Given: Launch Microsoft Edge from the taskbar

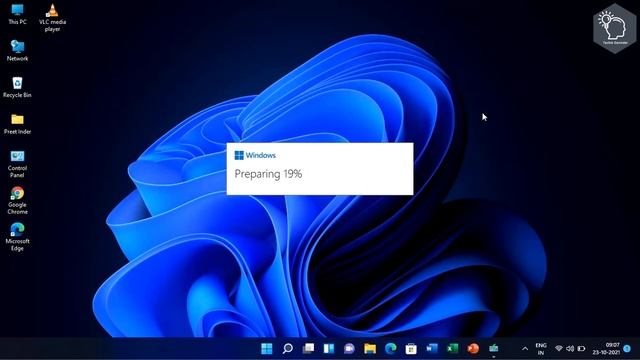Looking at the screenshot, I should point(391,349).
